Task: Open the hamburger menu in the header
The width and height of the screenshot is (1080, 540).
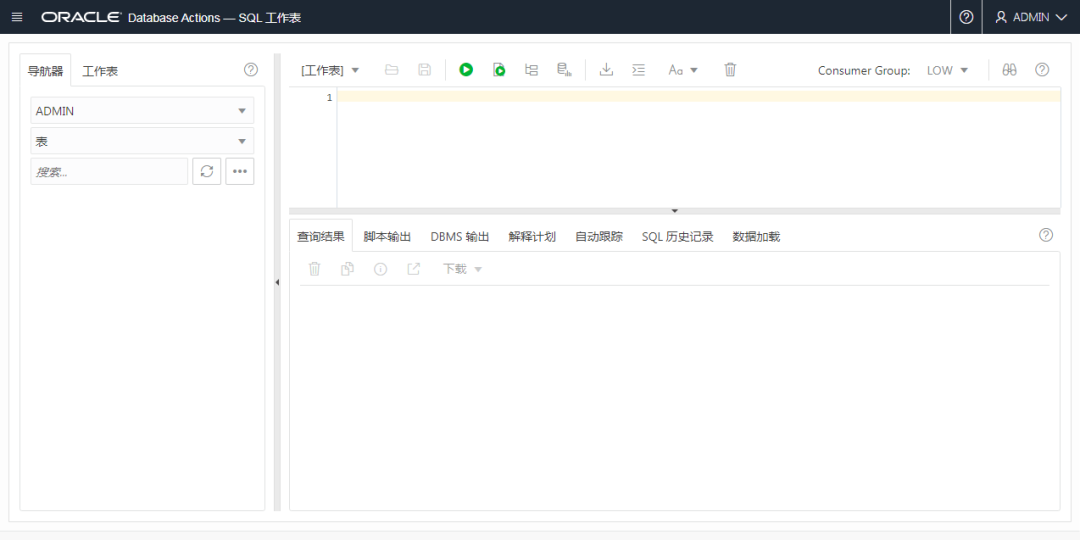Action: 17,17
